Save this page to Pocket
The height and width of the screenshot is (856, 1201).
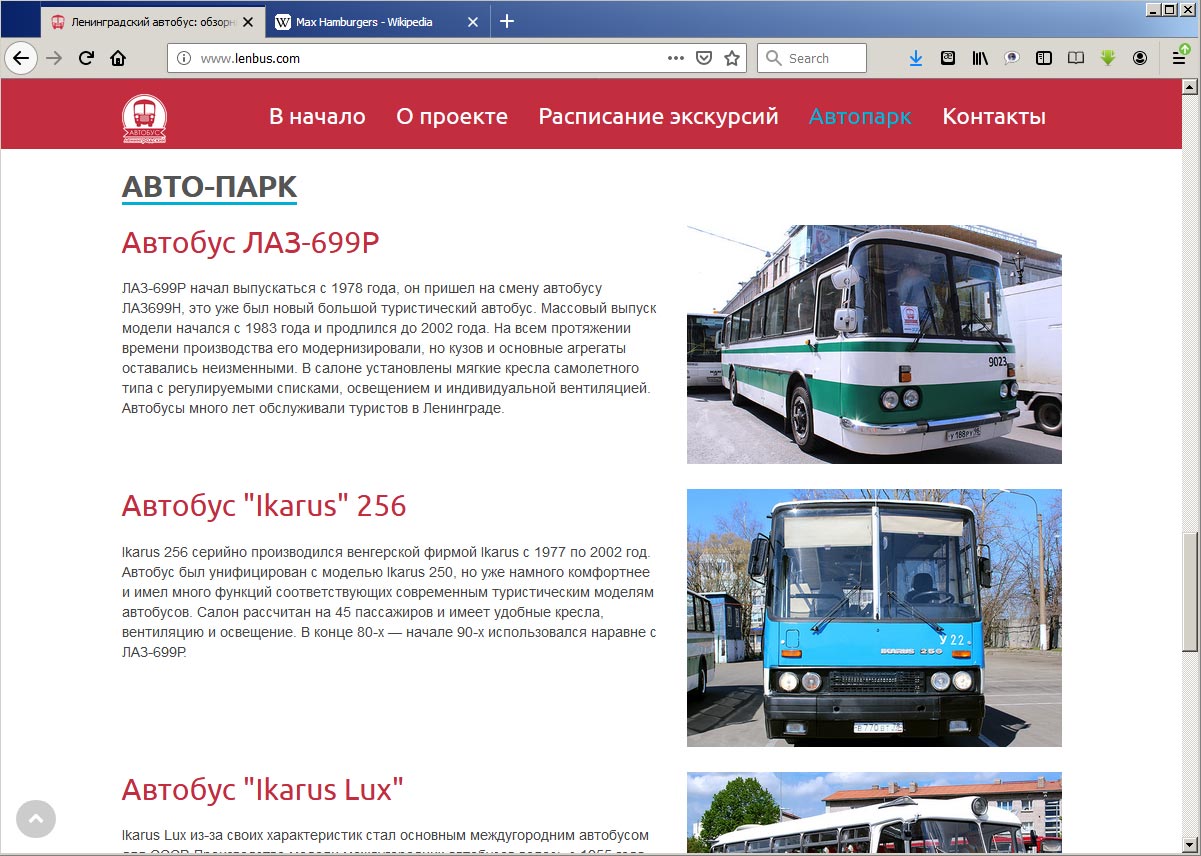(x=704, y=58)
